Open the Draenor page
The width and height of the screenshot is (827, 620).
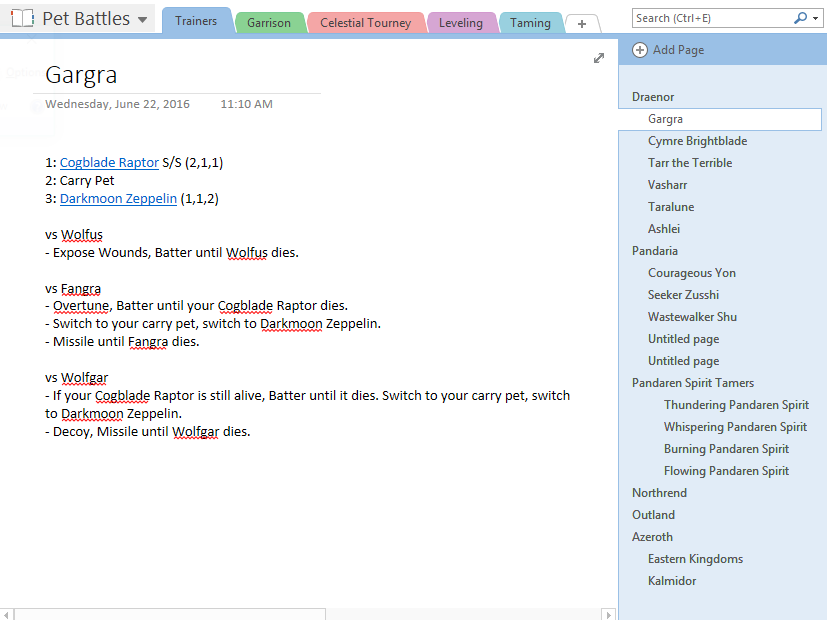coord(653,97)
